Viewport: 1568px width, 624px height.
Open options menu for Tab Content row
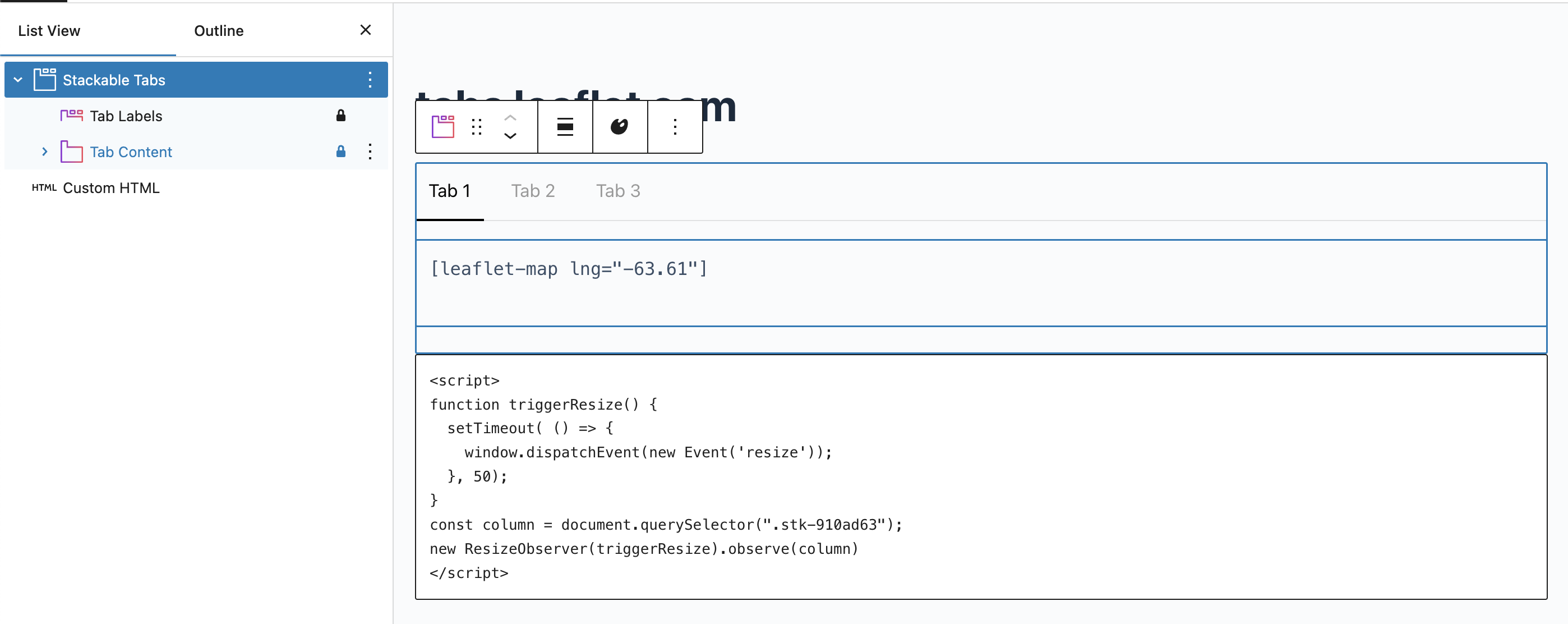370,152
